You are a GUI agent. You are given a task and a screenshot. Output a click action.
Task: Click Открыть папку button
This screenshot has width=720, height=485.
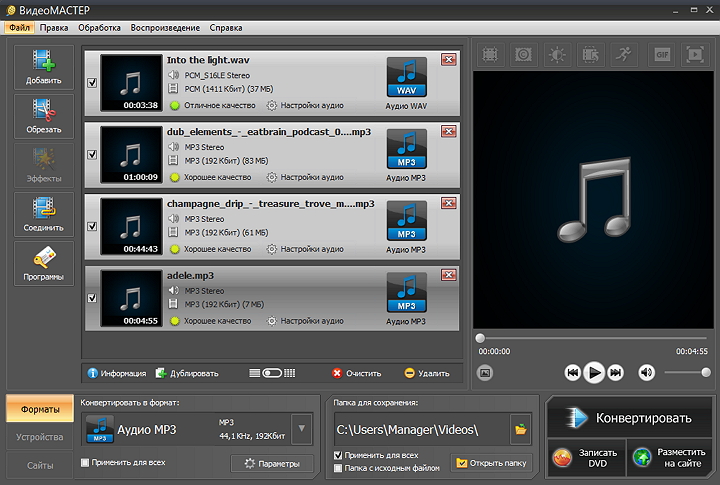491,463
